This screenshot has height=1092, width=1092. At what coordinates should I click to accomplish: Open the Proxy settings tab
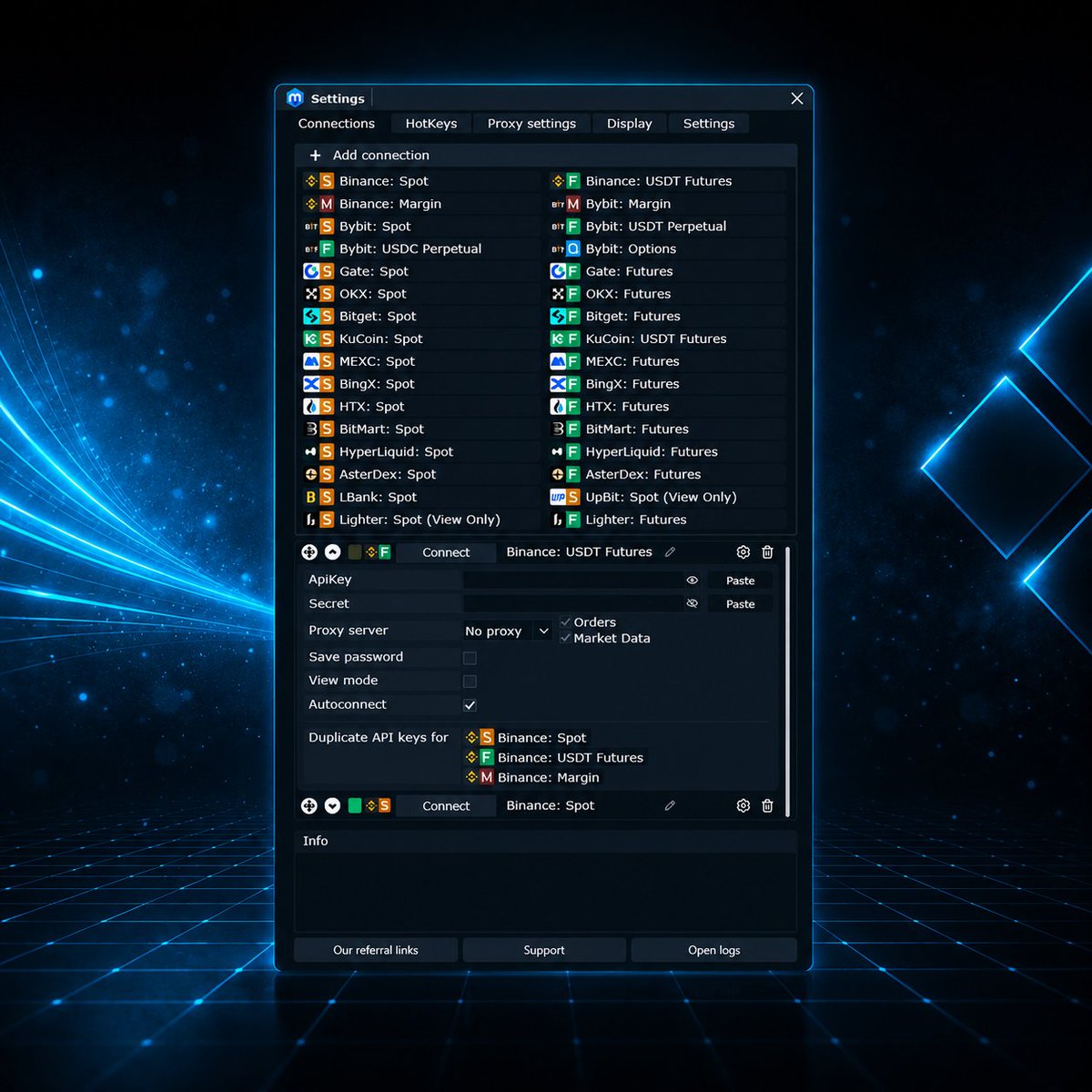click(531, 124)
